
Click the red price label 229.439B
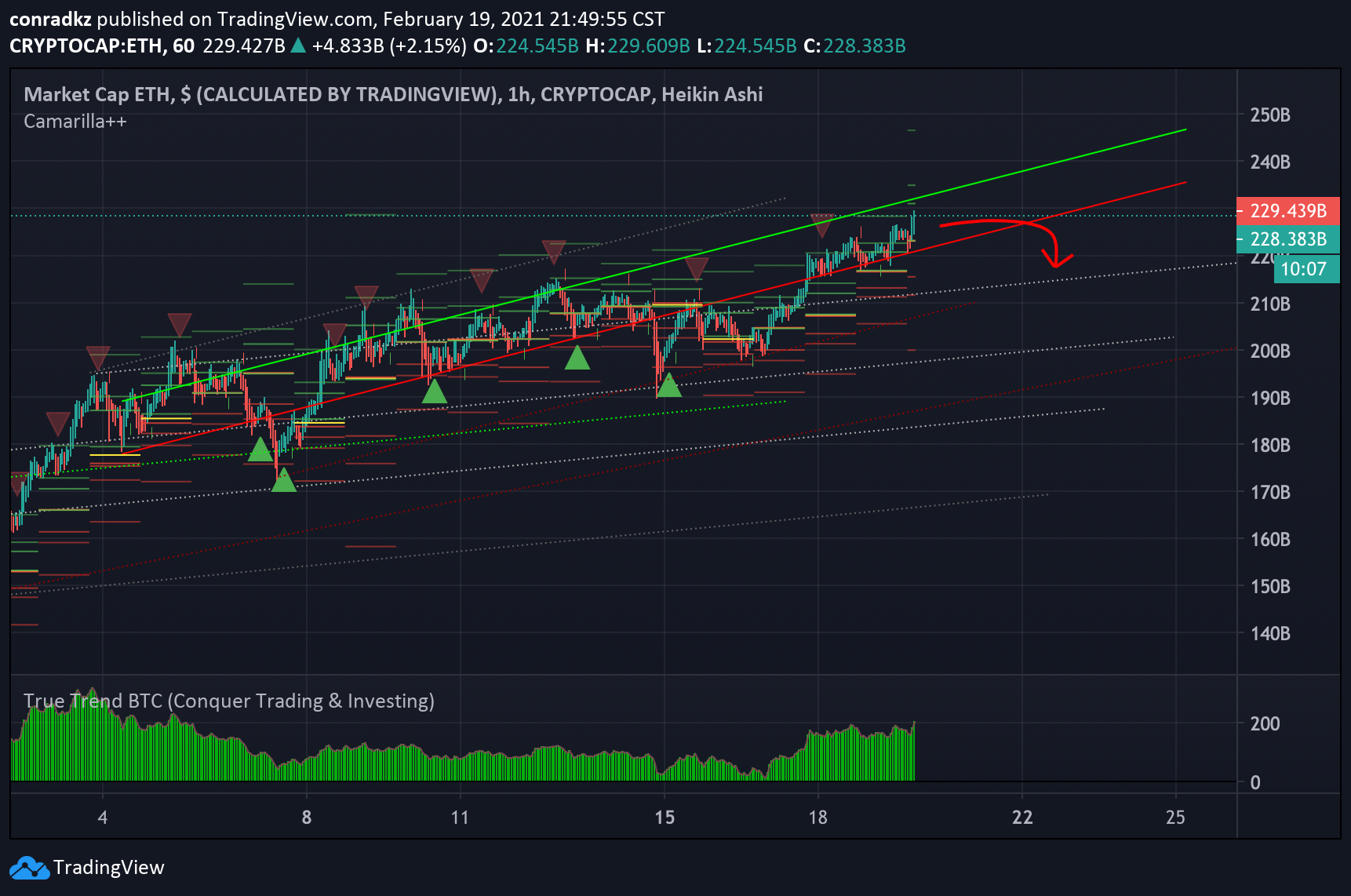1287,211
